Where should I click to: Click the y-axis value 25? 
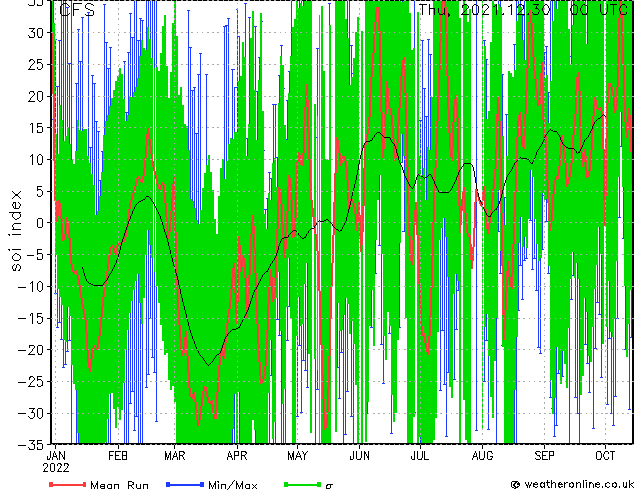[36, 65]
